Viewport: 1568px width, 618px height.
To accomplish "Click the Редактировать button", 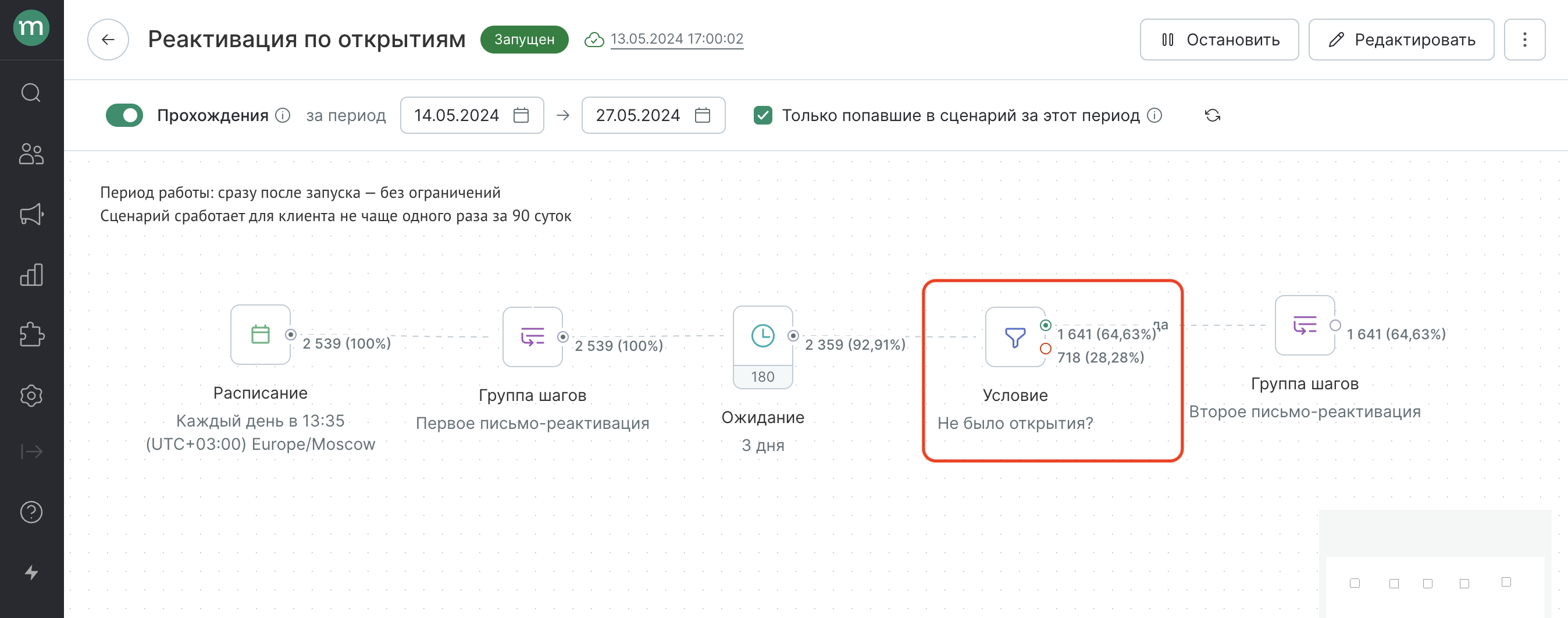I will [x=1400, y=40].
